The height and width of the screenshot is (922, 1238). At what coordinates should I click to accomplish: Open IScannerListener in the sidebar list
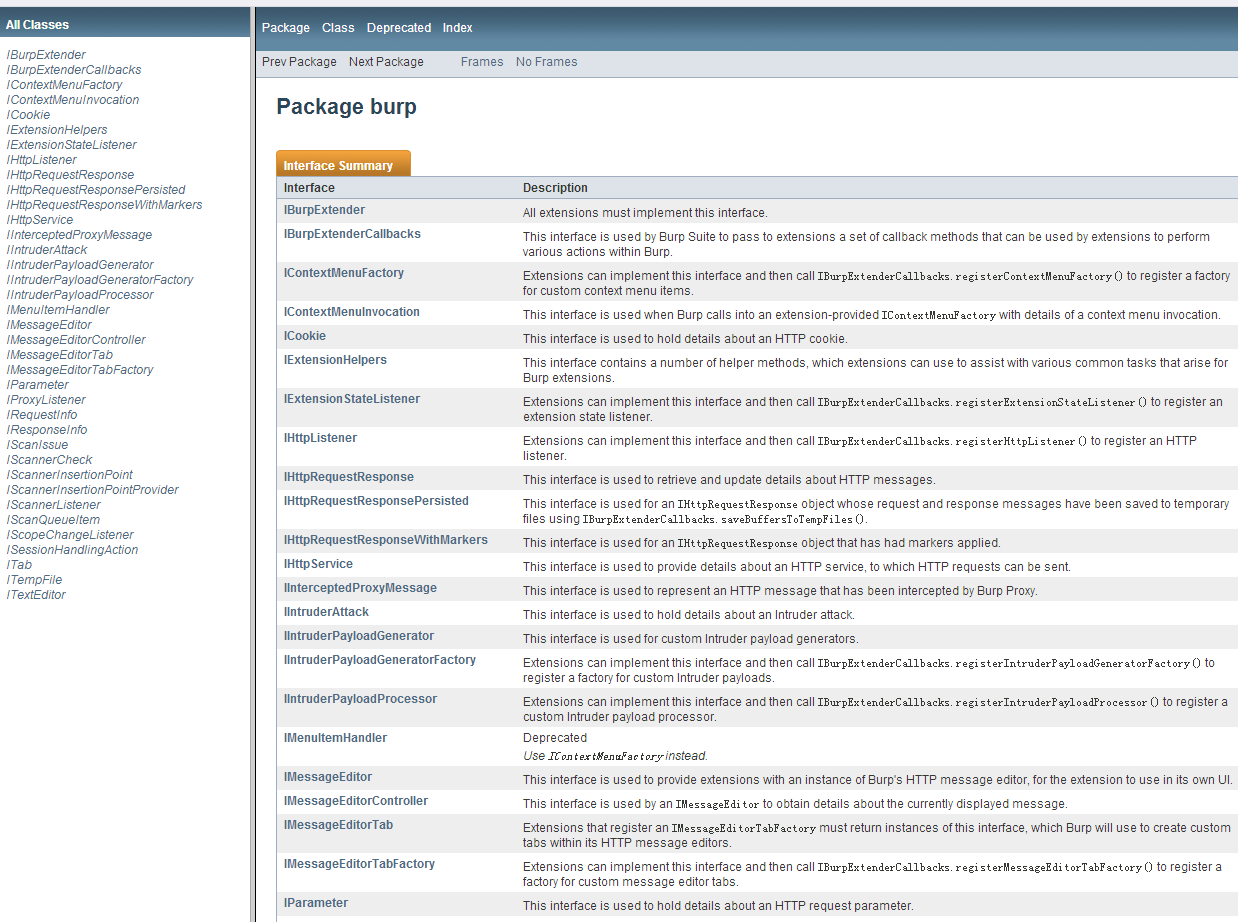pos(54,505)
